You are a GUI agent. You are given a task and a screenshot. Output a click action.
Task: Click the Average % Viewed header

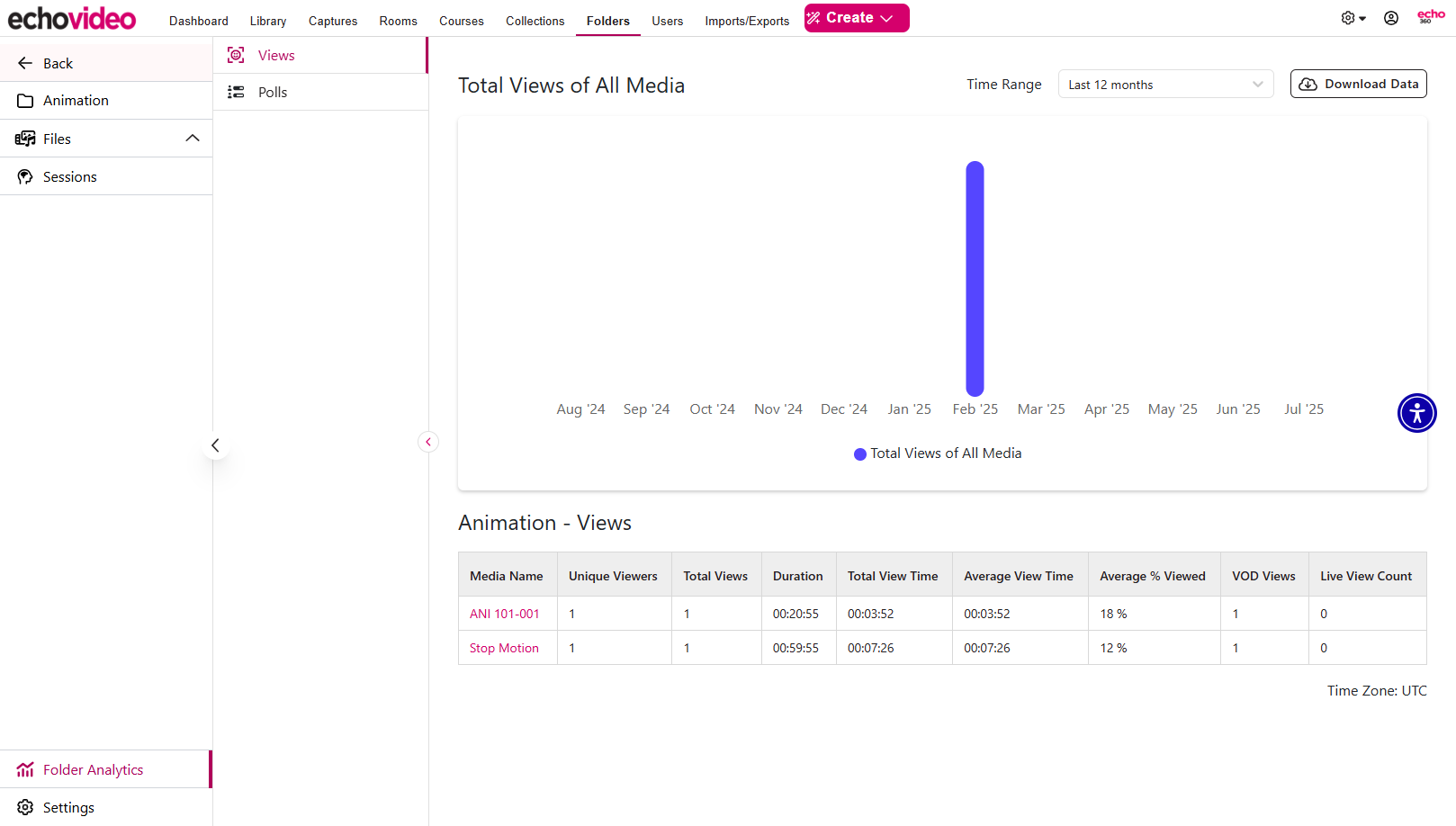pyautogui.click(x=1153, y=576)
